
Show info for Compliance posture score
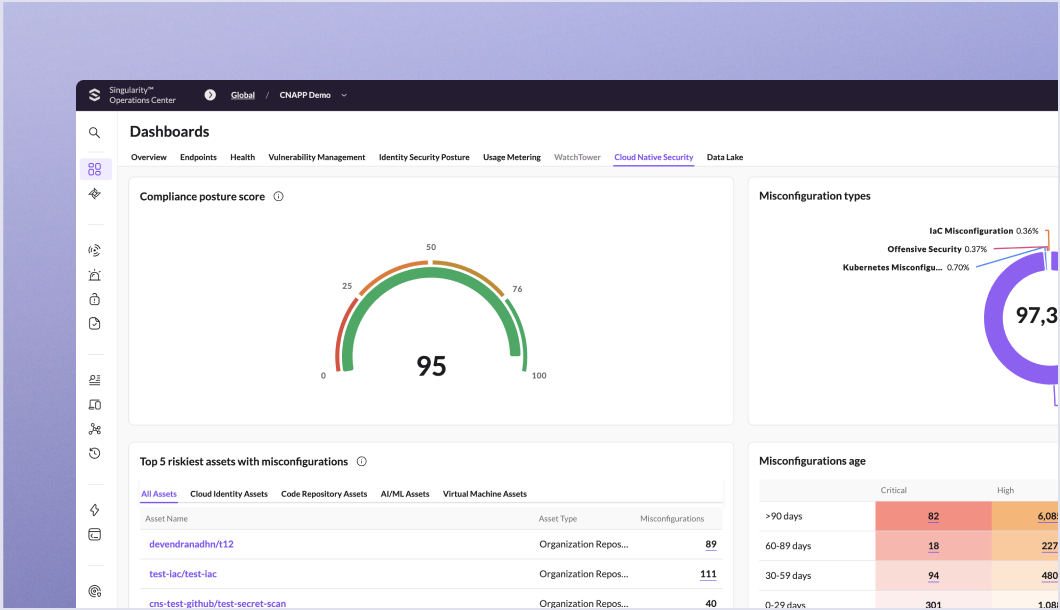[x=278, y=197]
